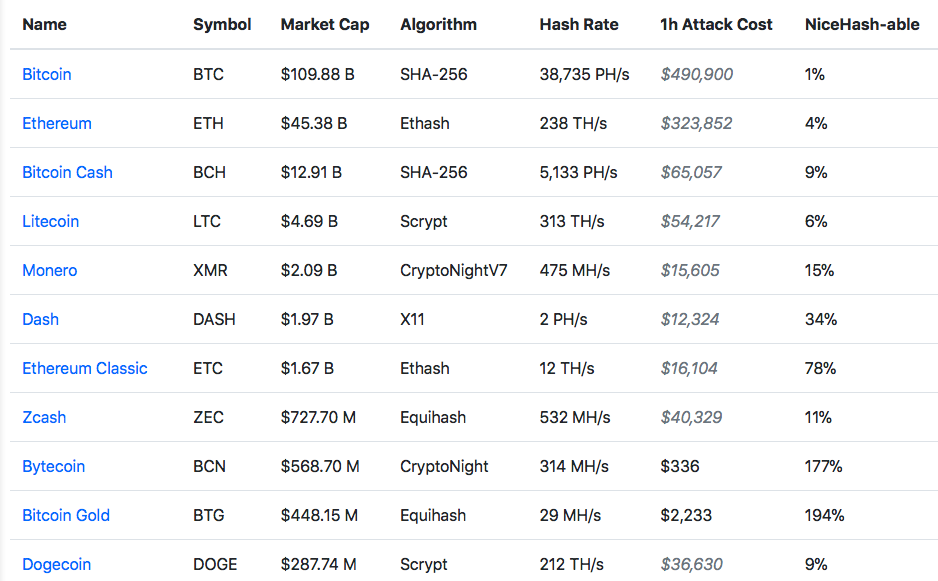Image resolution: width=938 pixels, height=581 pixels.
Task: Sort the table by Market Cap
Action: 325,24
